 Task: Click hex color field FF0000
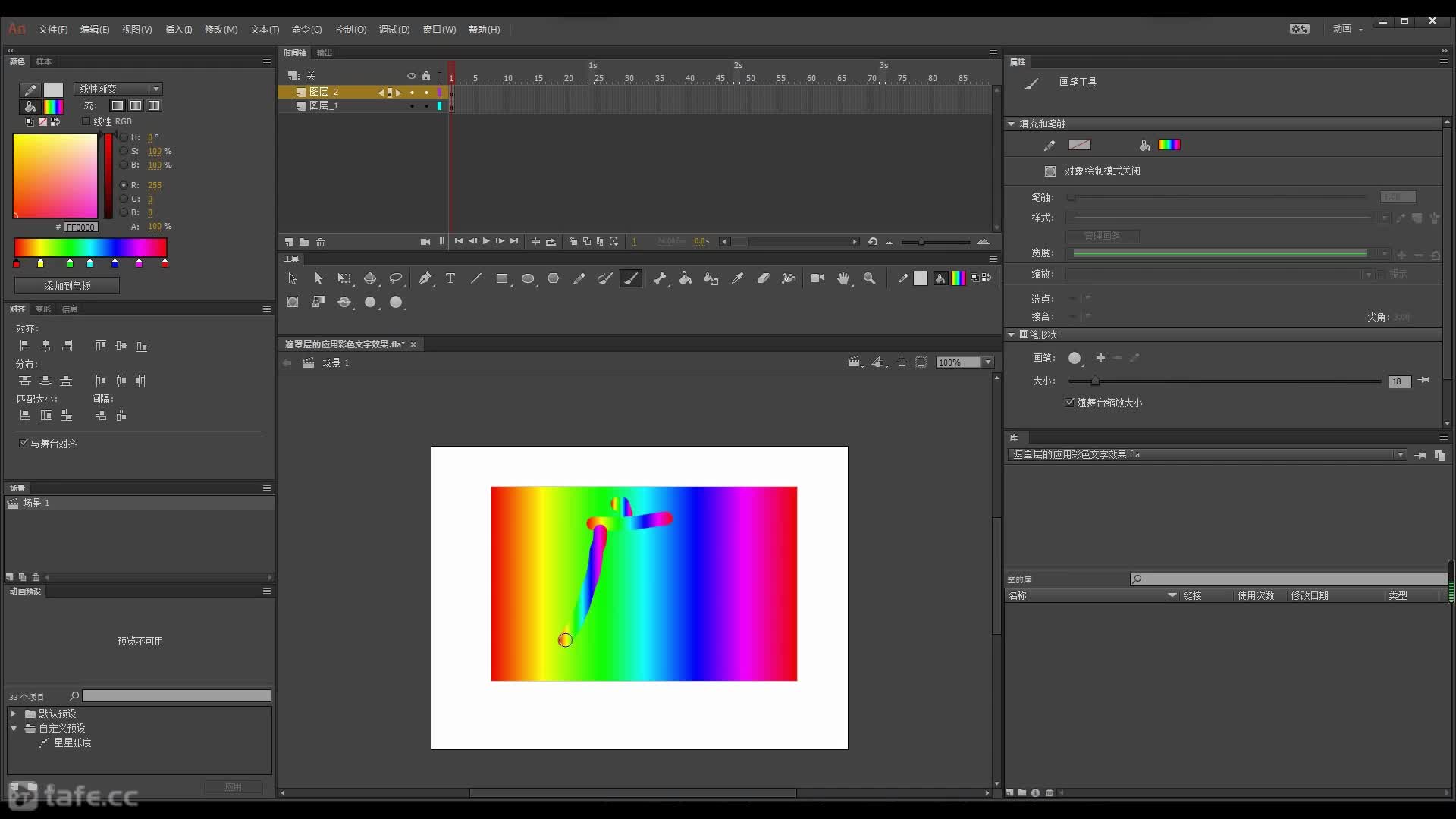click(80, 227)
